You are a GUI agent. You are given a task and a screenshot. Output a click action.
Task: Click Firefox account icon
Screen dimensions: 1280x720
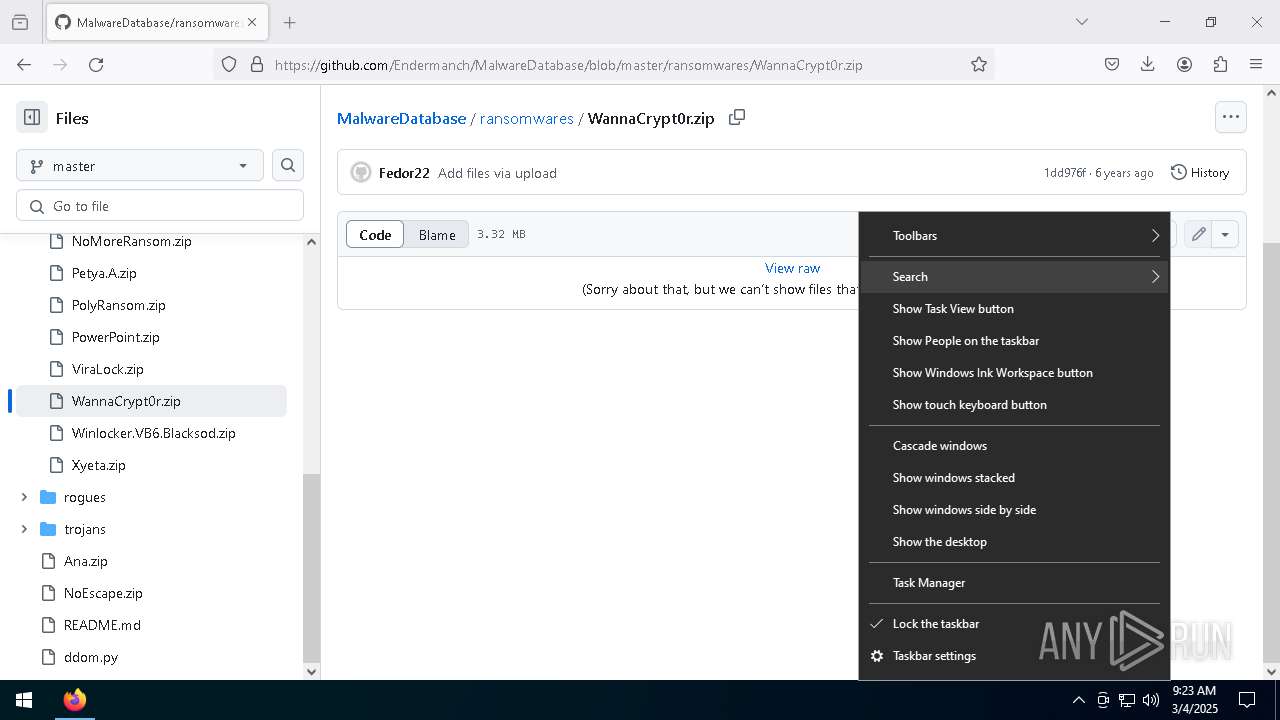[x=1184, y=64]
